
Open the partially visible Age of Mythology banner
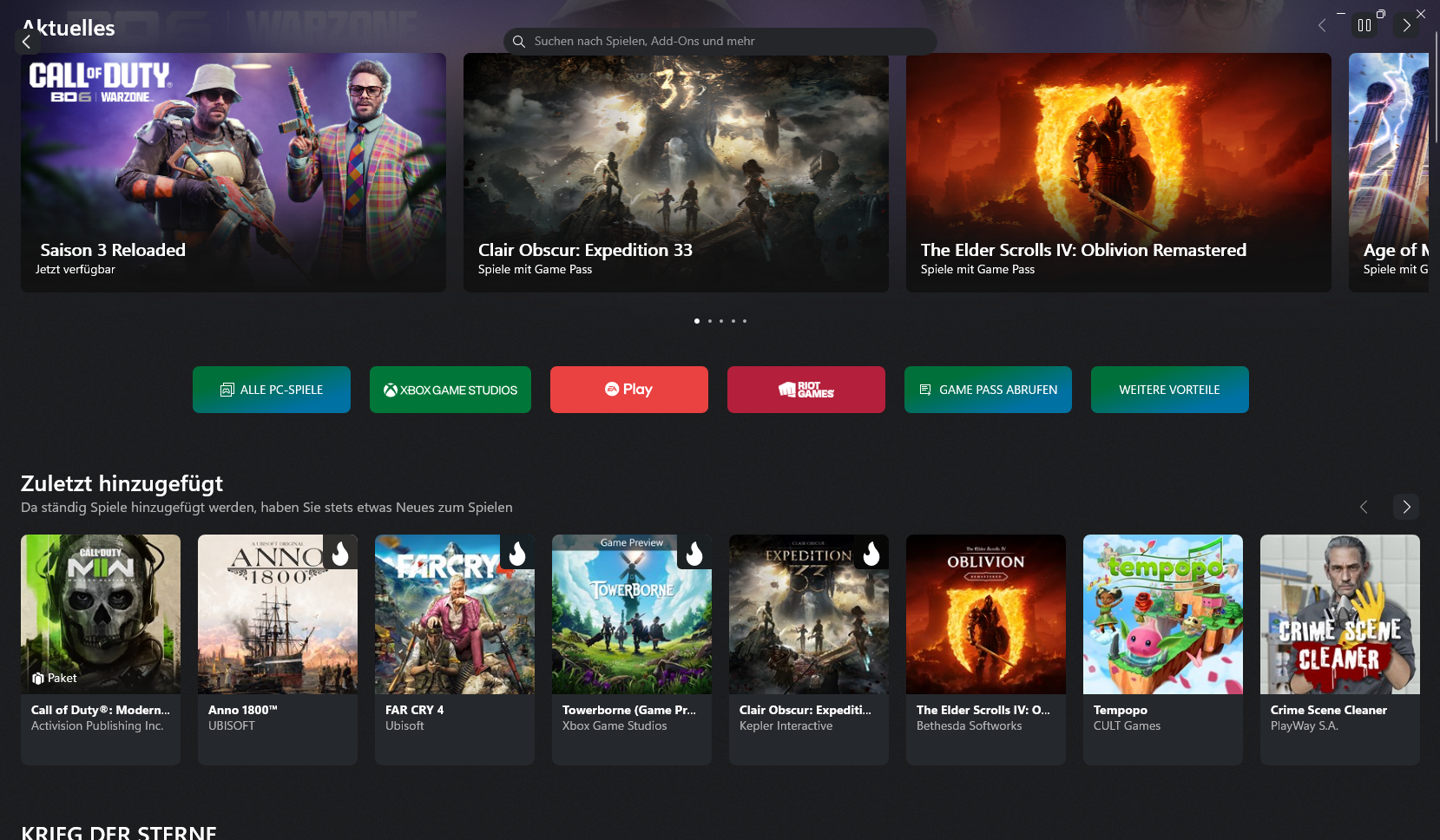click(1389, 173)
